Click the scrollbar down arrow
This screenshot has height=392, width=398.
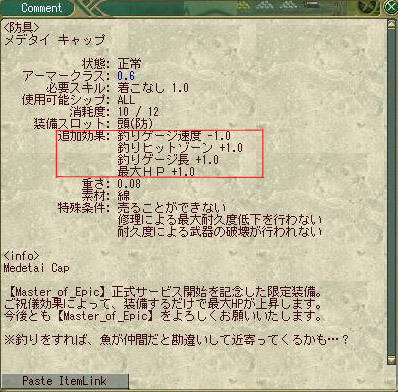point(391,360)
